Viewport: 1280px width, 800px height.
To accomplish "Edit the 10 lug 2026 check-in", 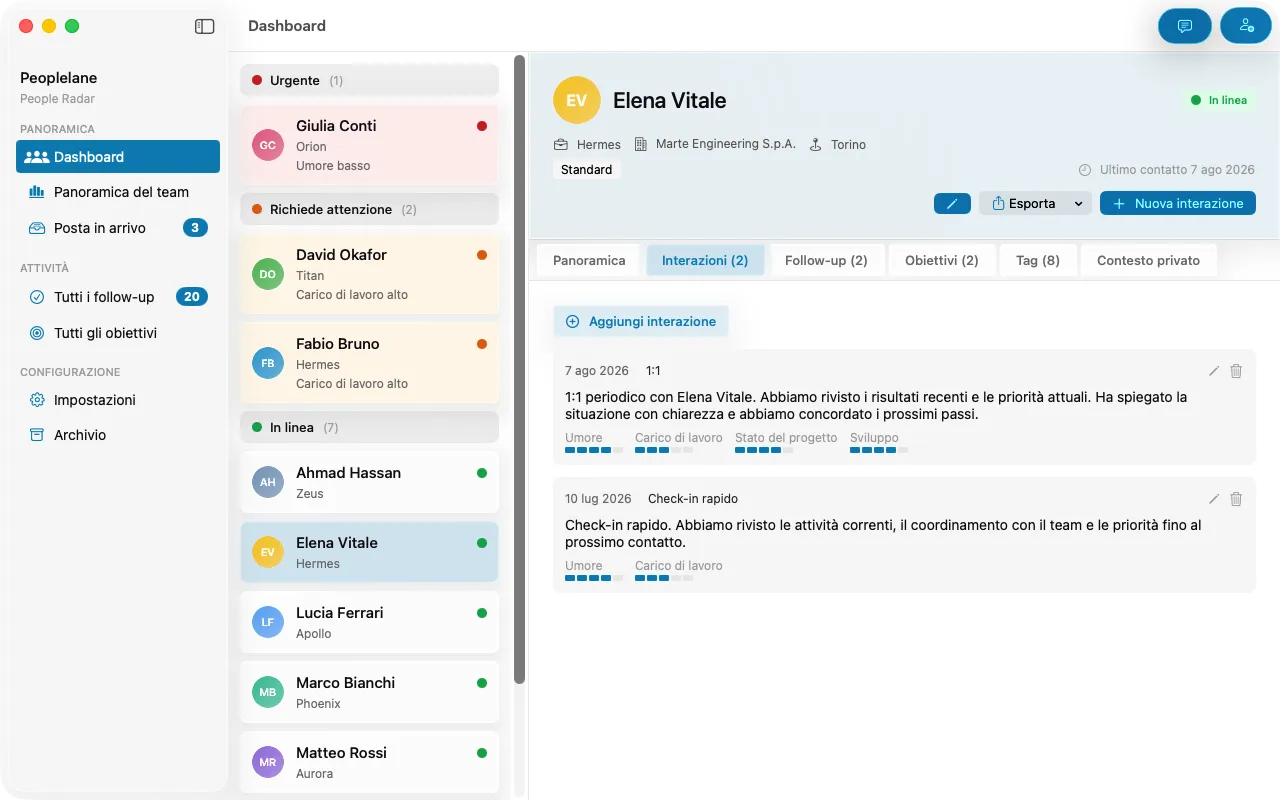I will point(1214,499).
